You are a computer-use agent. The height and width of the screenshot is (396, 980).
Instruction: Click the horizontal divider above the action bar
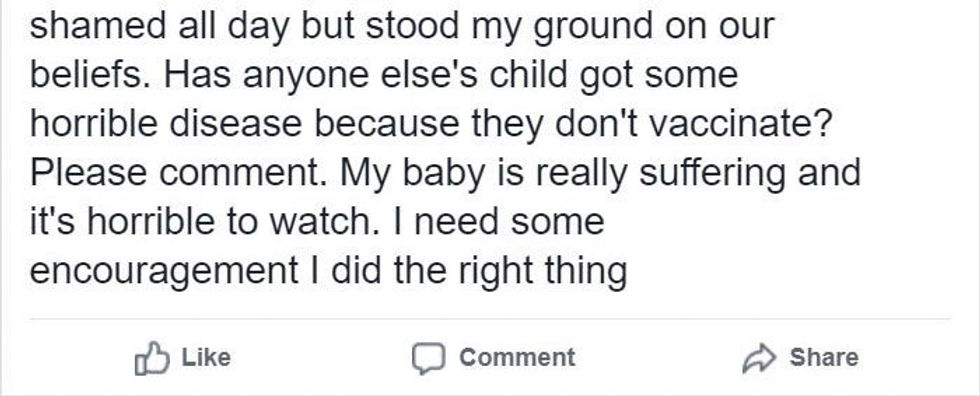(490, 319)
